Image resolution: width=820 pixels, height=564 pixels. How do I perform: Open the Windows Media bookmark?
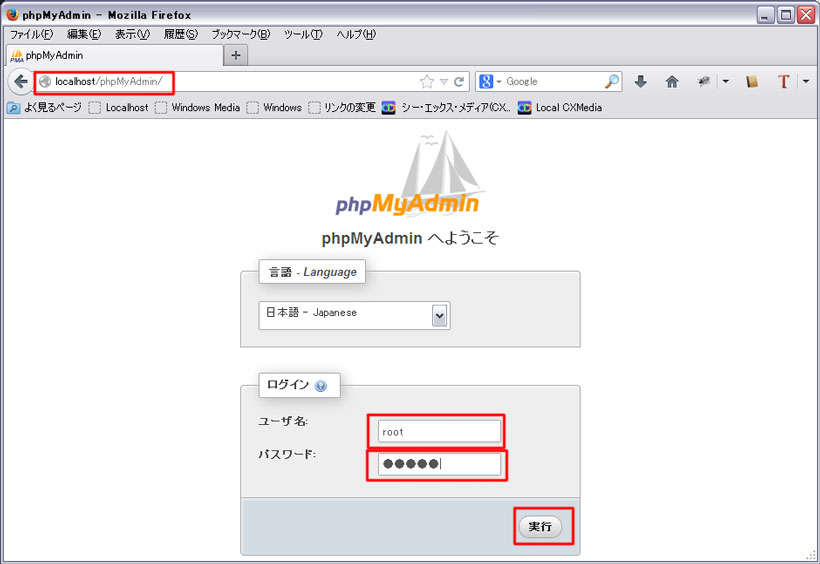[198, 108]
